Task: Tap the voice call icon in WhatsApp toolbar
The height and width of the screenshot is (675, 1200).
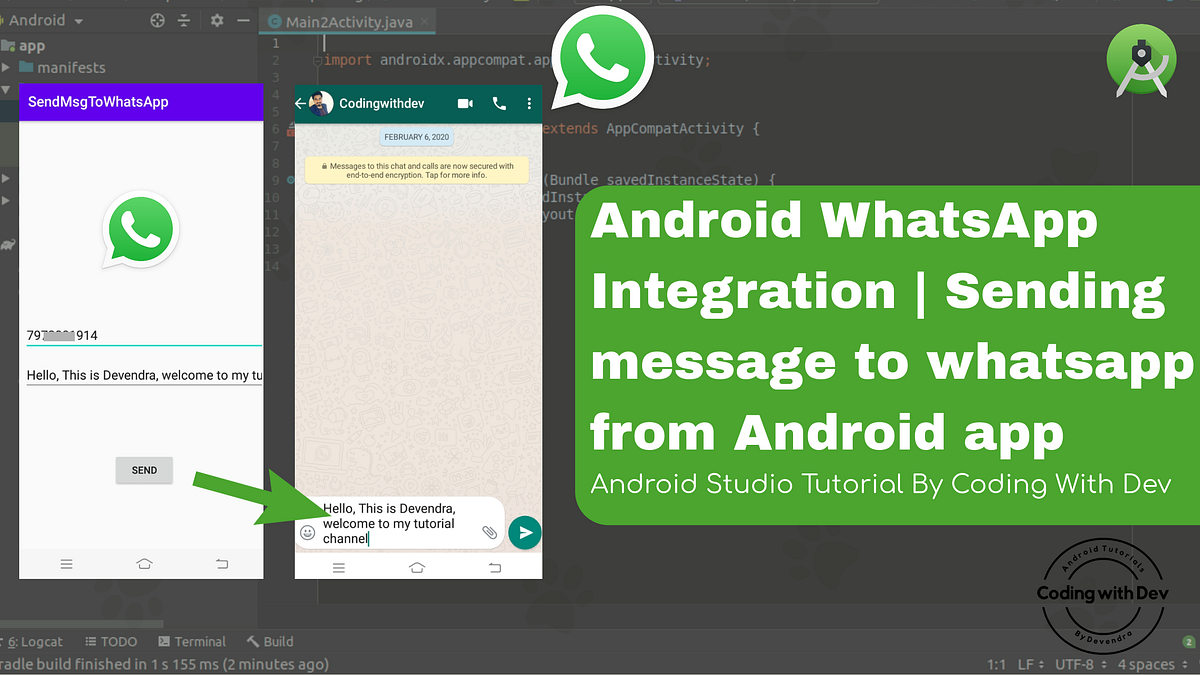Action: point(497,103)
